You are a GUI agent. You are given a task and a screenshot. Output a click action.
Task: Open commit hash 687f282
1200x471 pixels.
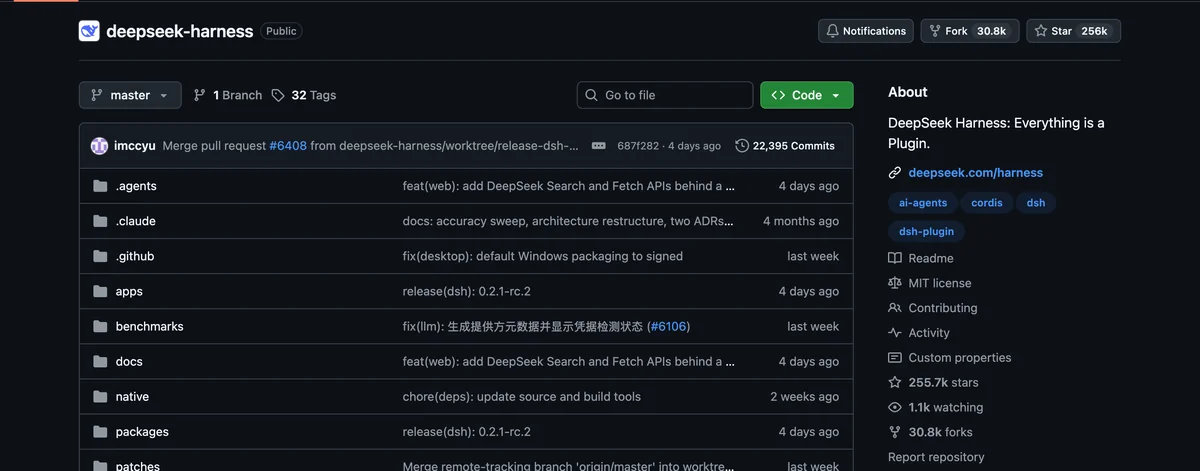[638, 146]
